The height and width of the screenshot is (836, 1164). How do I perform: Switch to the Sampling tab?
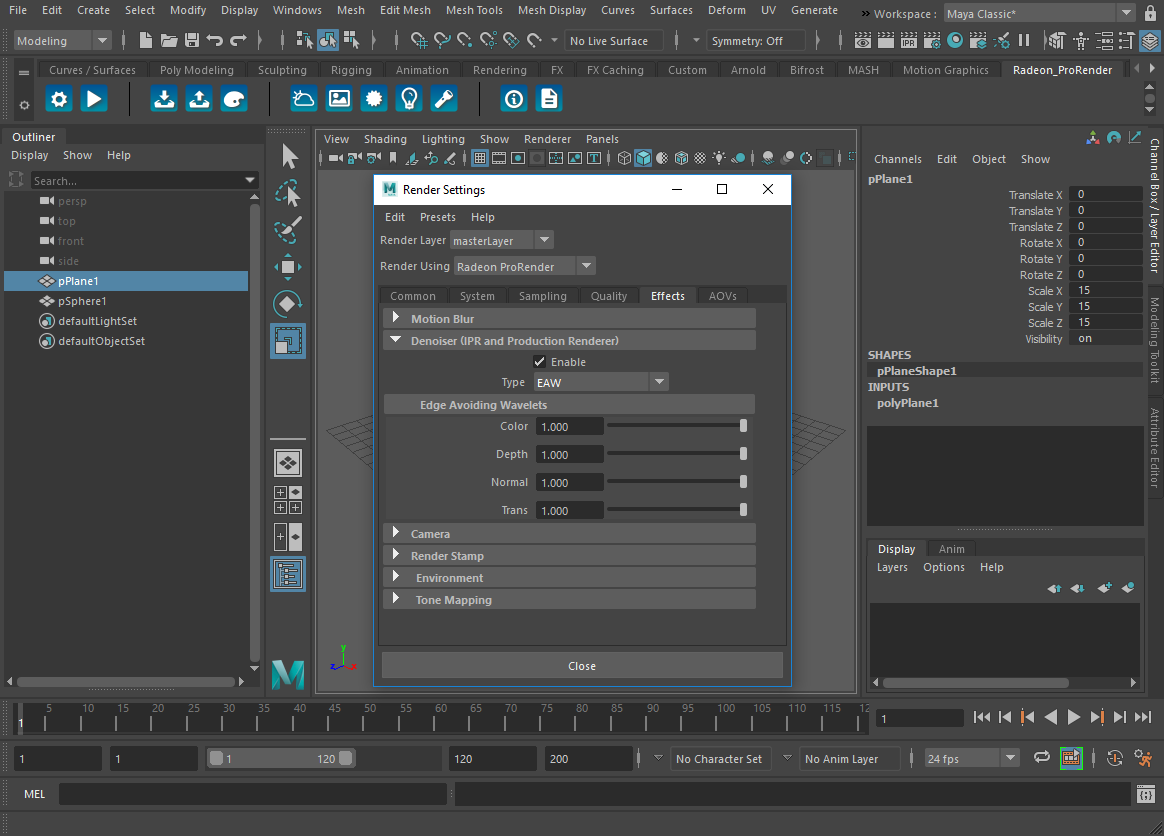[x=543, y=295]
